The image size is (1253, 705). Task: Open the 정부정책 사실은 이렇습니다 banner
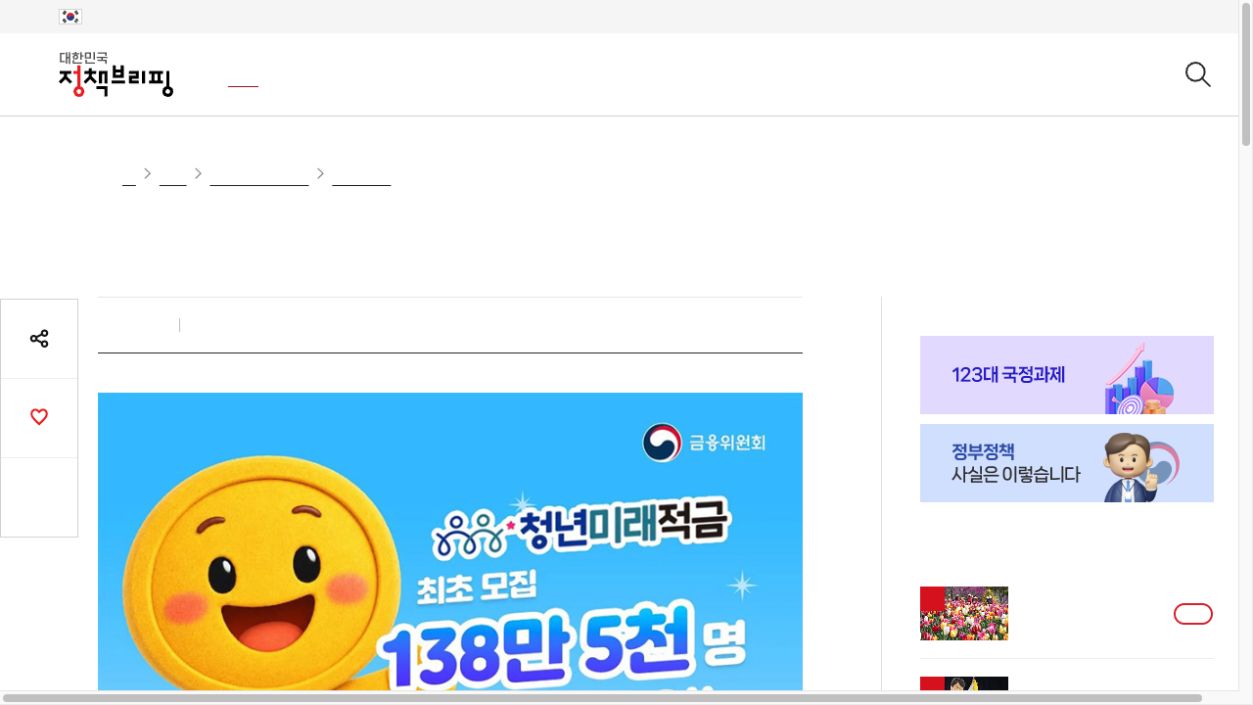tap(1066, 463)
